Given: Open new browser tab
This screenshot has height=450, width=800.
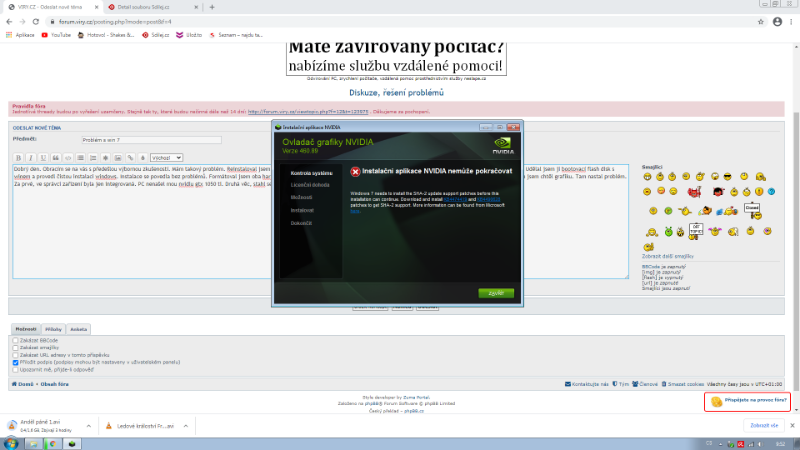Looking at the screenshot, I should coord(212,7).
